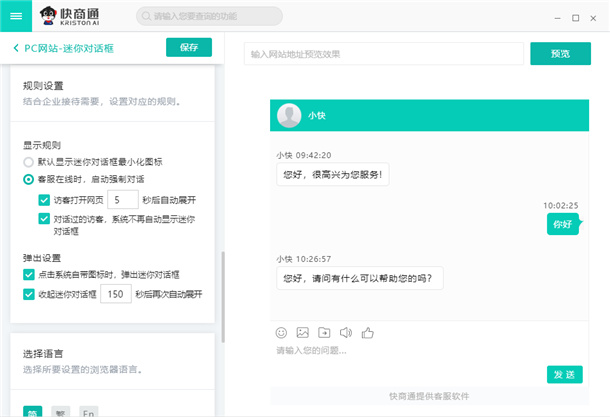Select 客服在线时，启动强制对话 radio option
The height and width of the screenshot is (417, 610).
29,179
